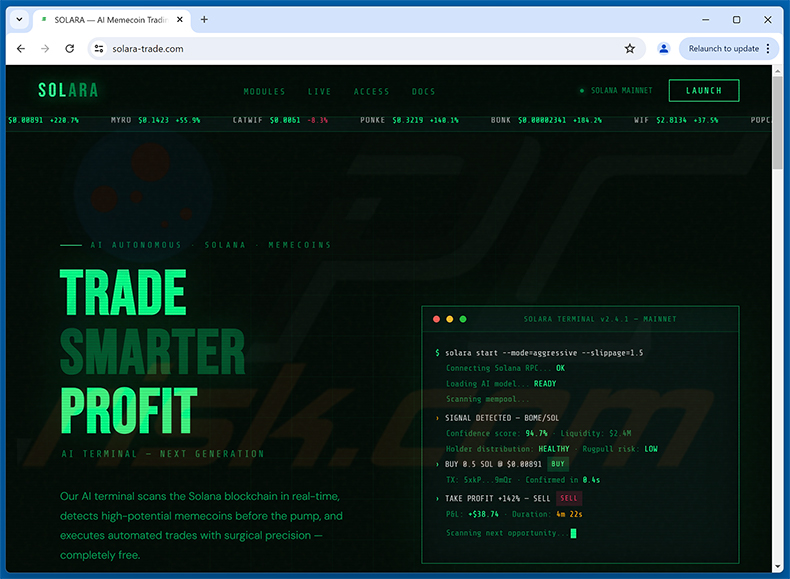790x579 pixels.
Task: Minimize the browser window
Action: coord(705,20)
